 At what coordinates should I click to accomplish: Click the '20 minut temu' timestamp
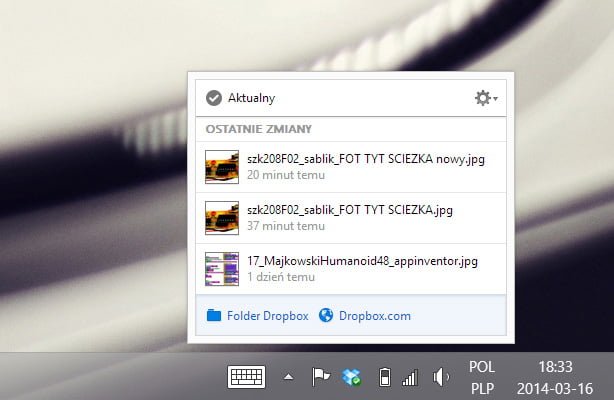(286, 175)
